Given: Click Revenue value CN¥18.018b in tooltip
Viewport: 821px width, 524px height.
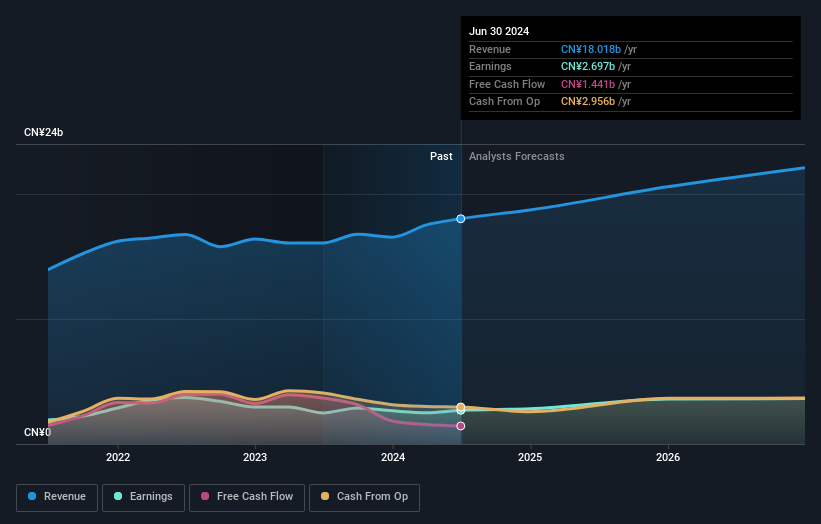Looking at the screenshot, I should (591, 49).
